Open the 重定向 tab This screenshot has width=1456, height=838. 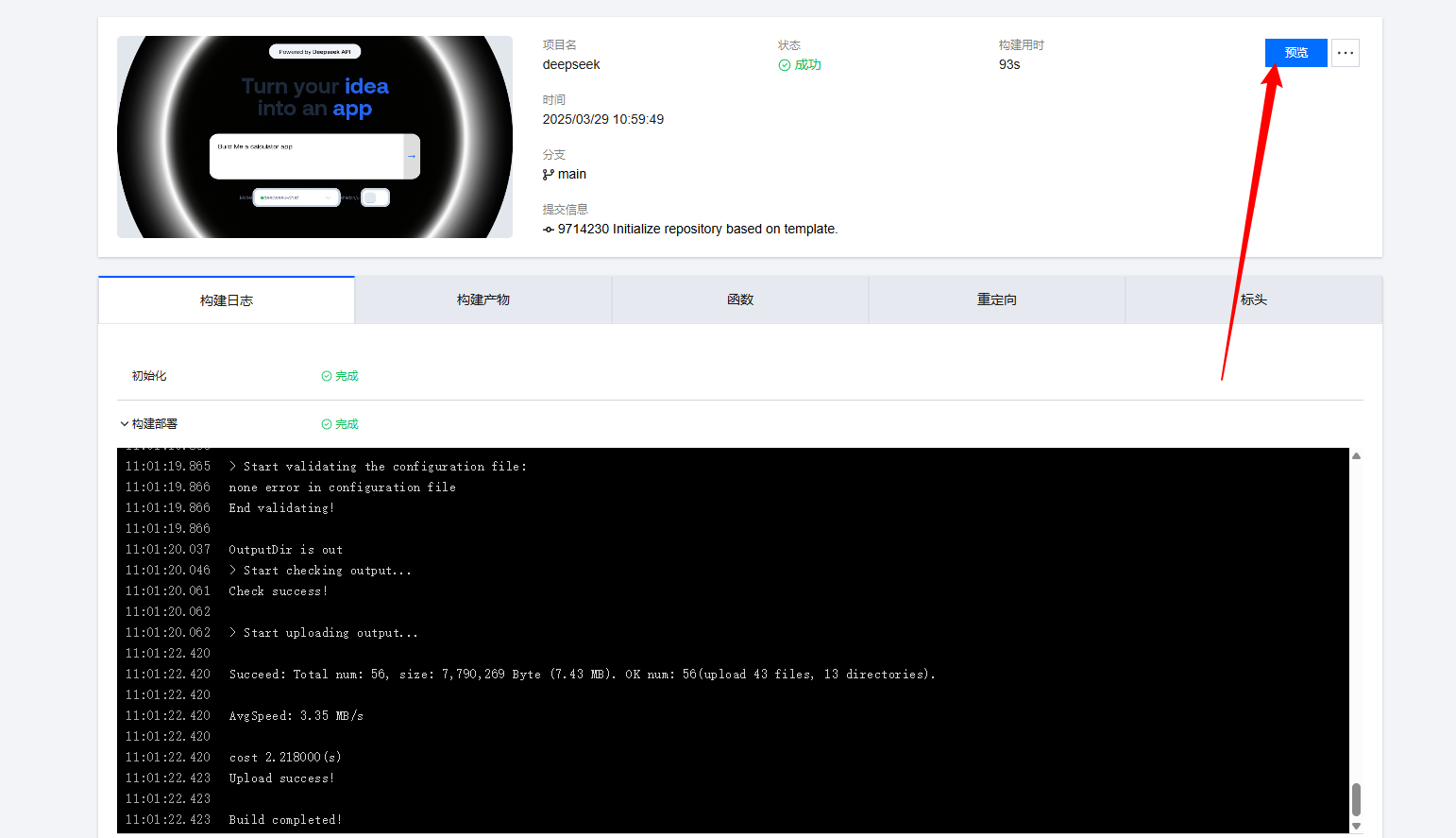pyautogui.click(x=997, y=300)
